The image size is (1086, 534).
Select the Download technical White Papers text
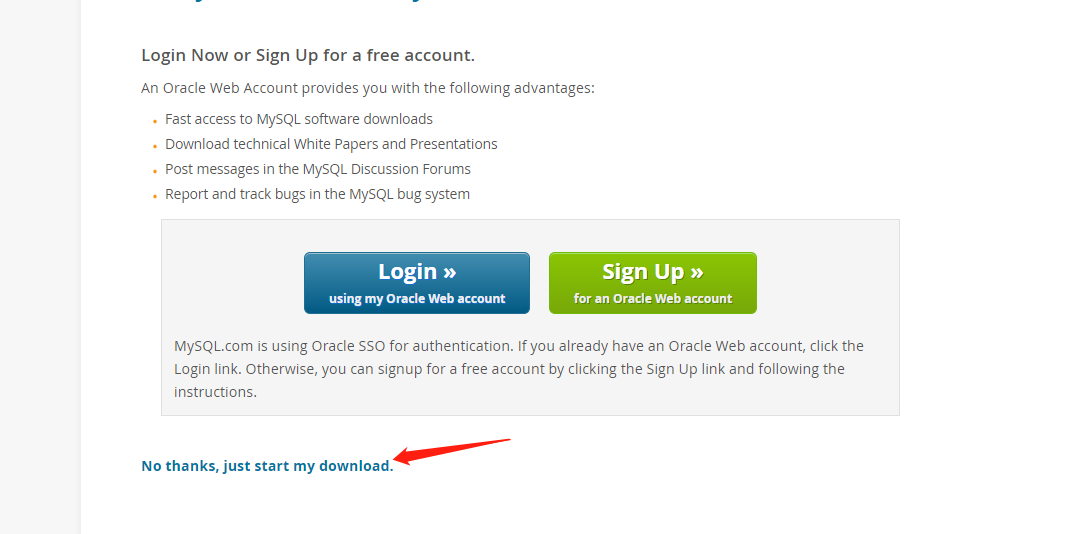tap(331, 144)
